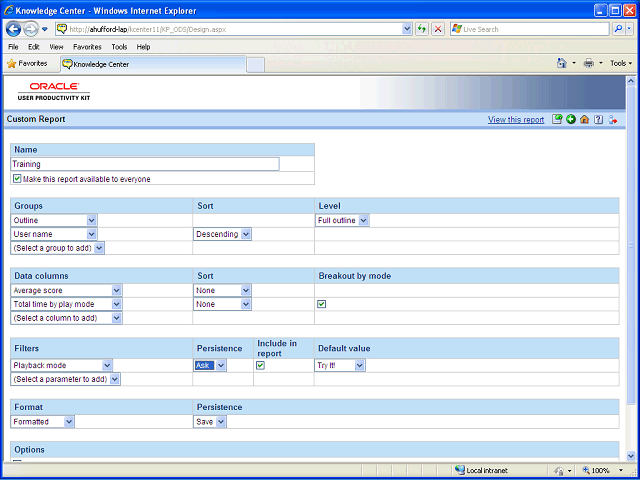Open the View menu
The image size is (640, 480).
click(56, 47)
